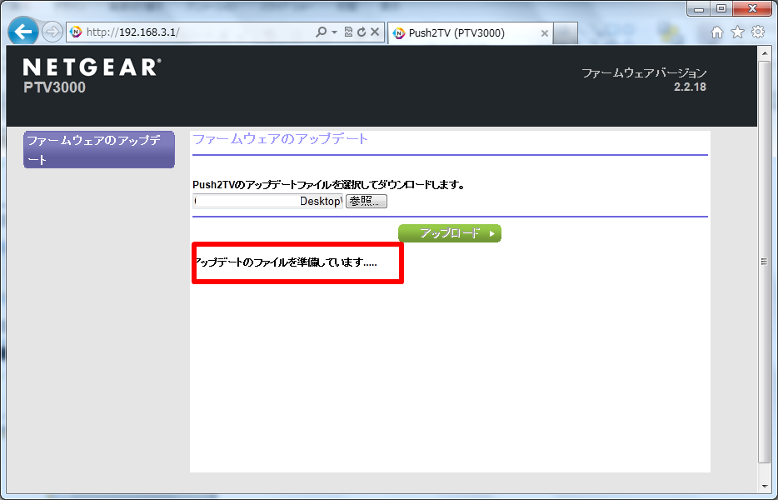Click the アップデートのファイルを準備しています status message
Image resolution: width=778 pixels, height=500 pixels.
pos(286,262)
